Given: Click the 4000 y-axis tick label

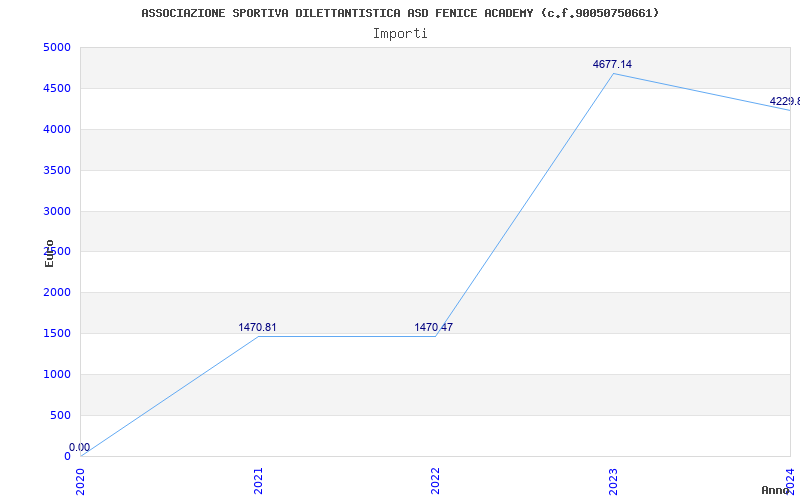Looking at the screenshot, I should (57, 129).
